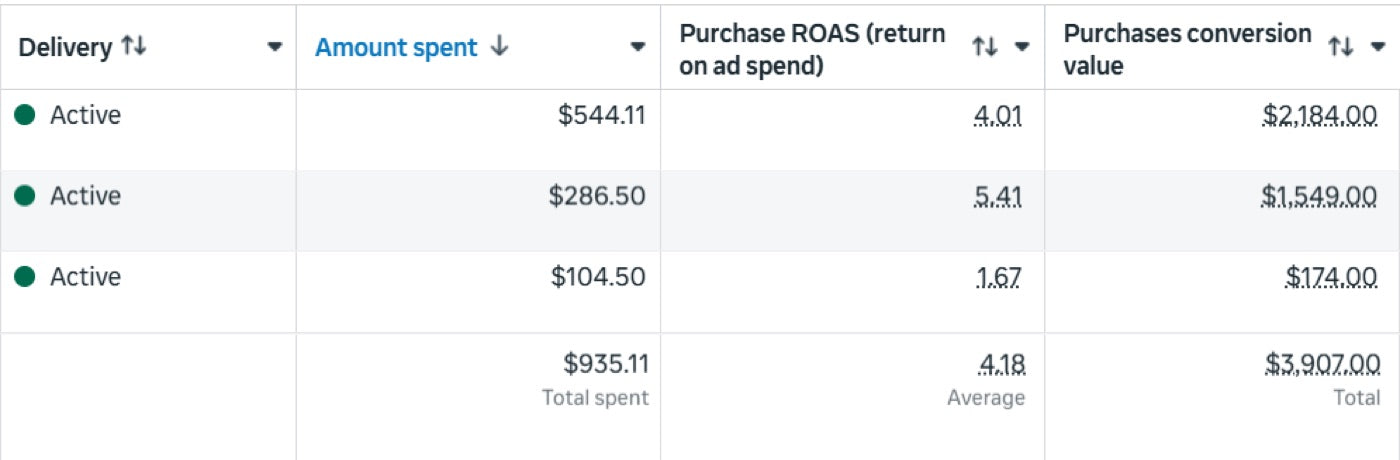Click the 5.41 ROAS value
This screenshot has width=1400, height=460.
[998, 197]
